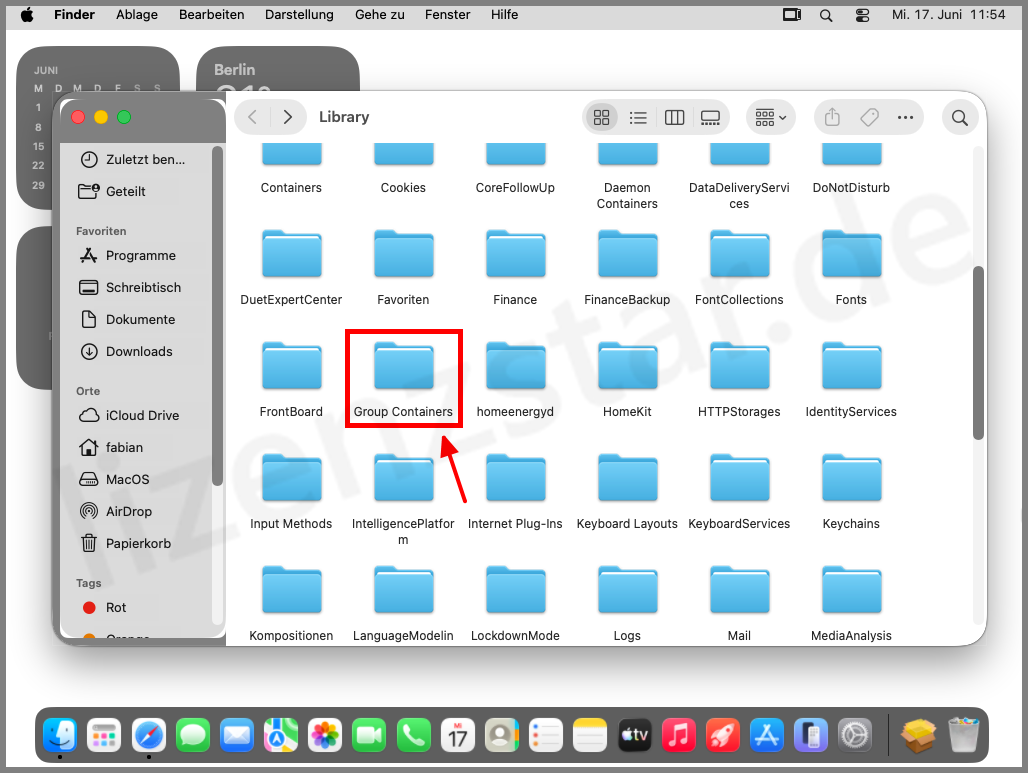This screenshot has height=773, width=1028.
Task: Open the Apple menu
Action: 27,14
